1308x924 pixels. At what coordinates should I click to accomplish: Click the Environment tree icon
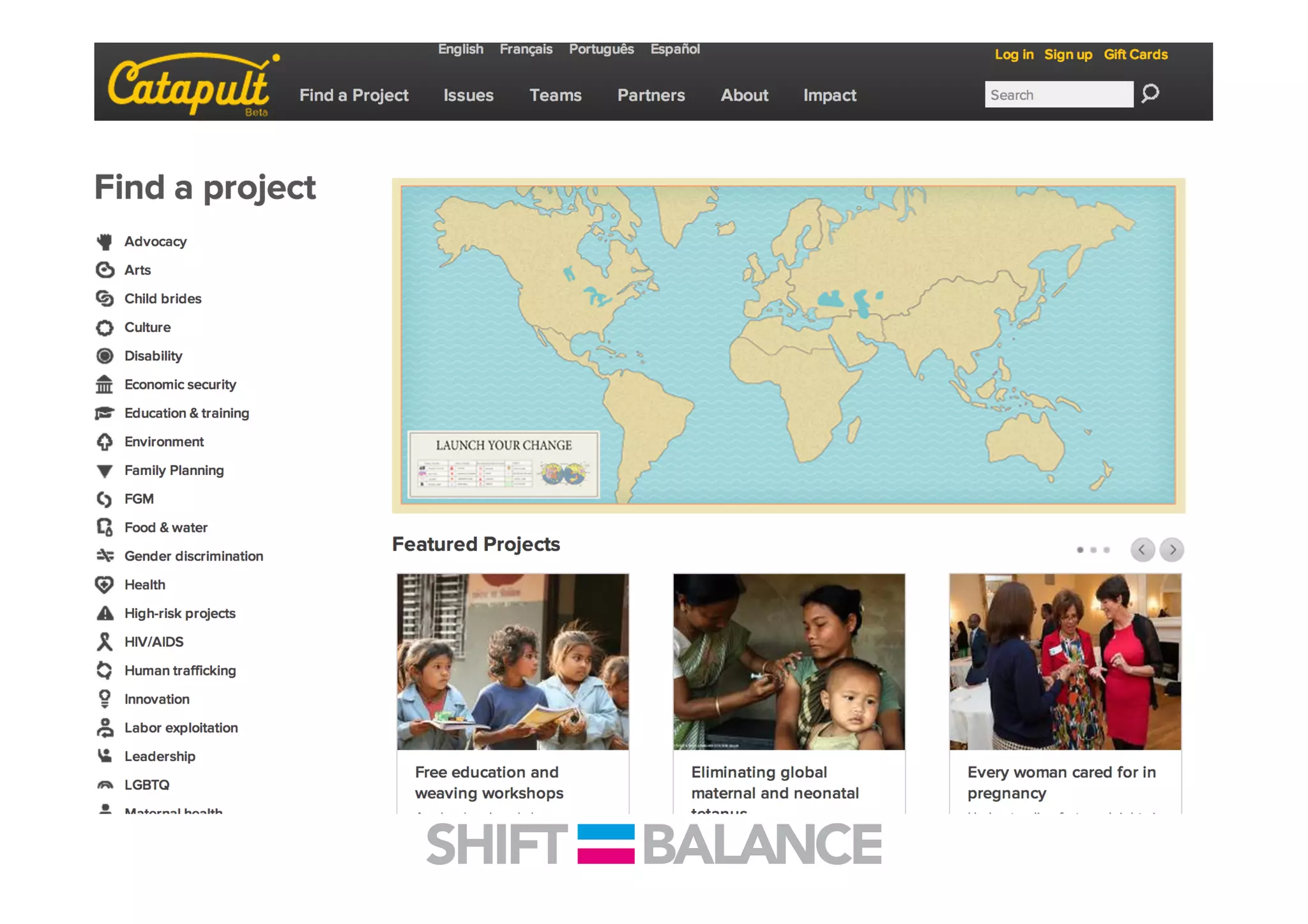click(x=105, y=442)
